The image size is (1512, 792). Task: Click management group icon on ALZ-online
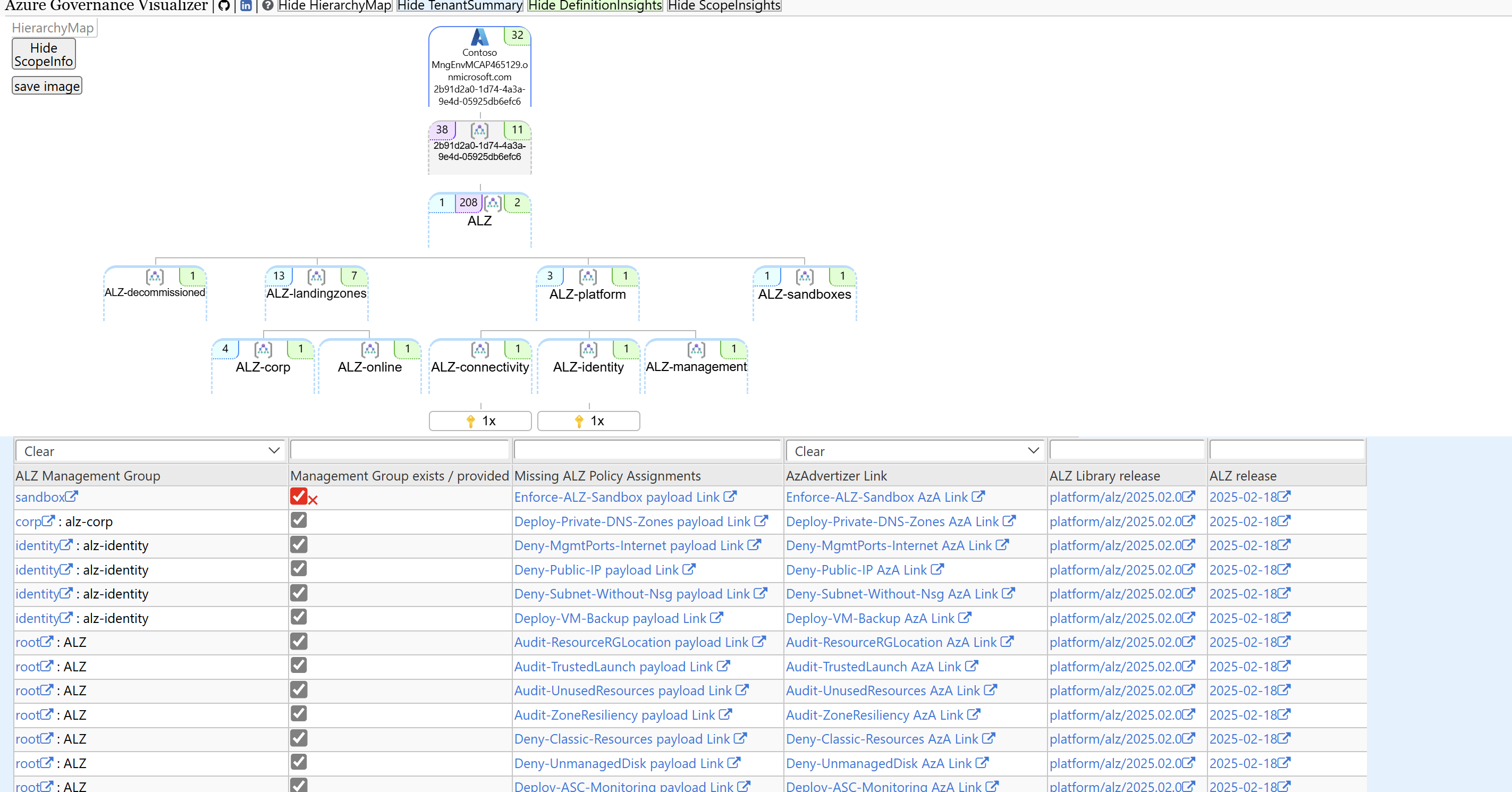[x=370, y=349]
